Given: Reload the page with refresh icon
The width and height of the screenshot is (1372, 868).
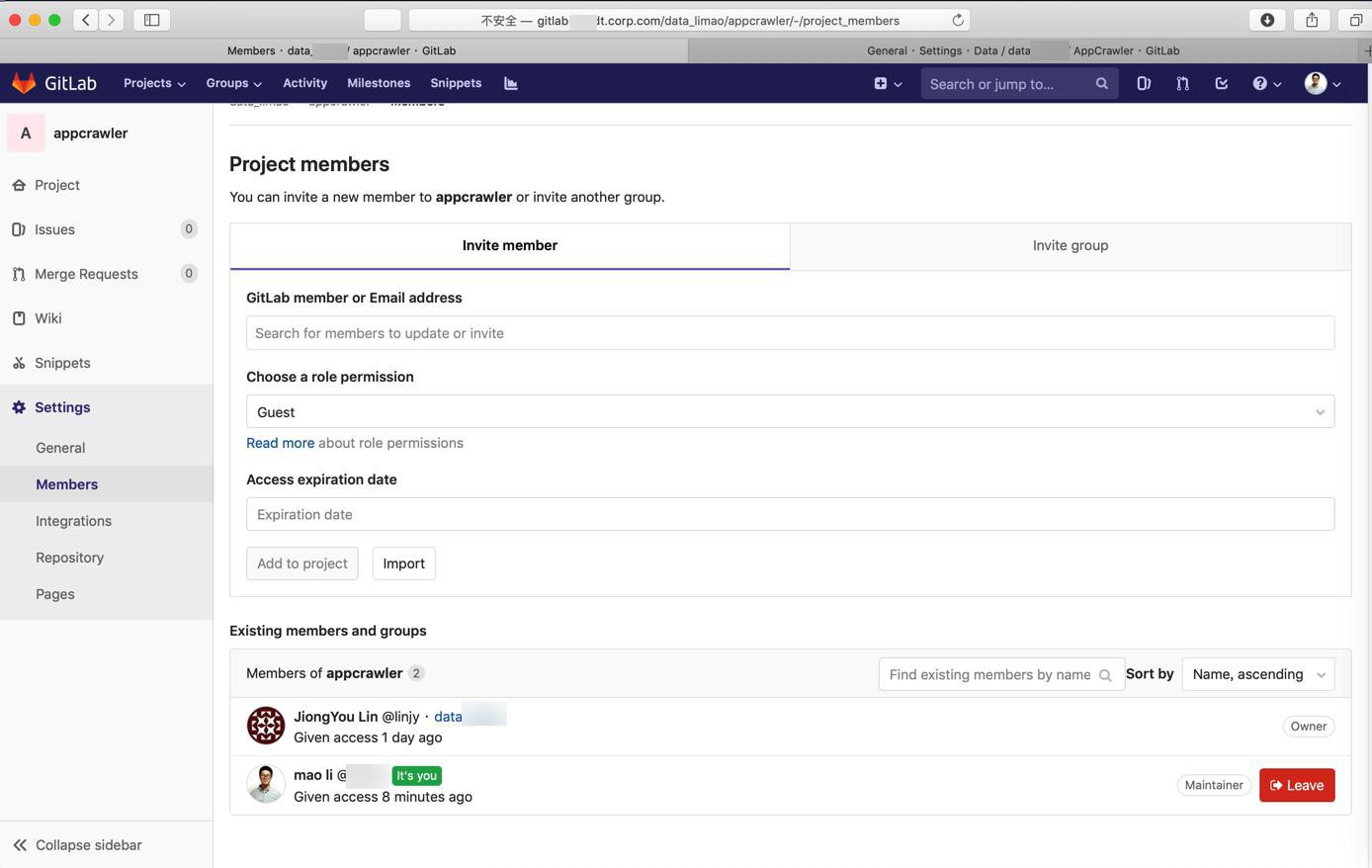Looking at the screenshot, I should click(958, 20).
